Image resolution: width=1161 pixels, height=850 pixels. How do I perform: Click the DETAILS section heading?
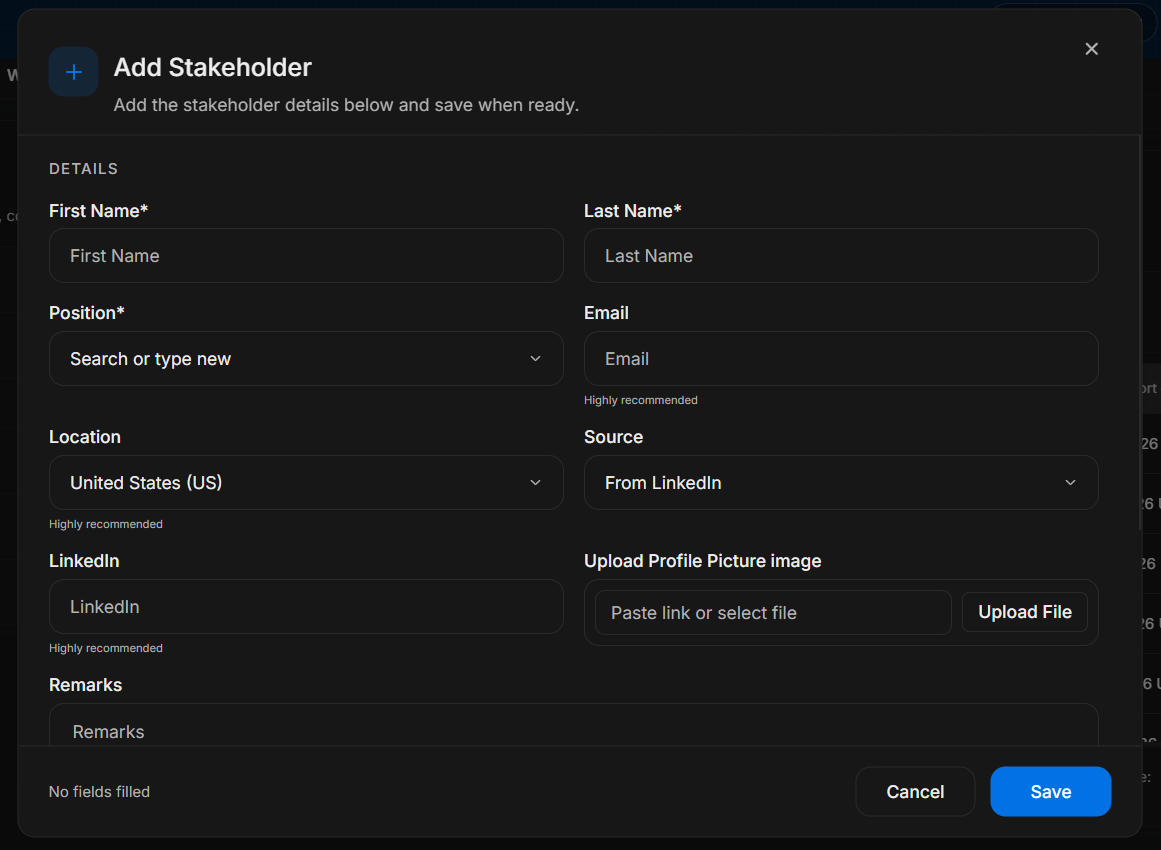pos(83,169)
